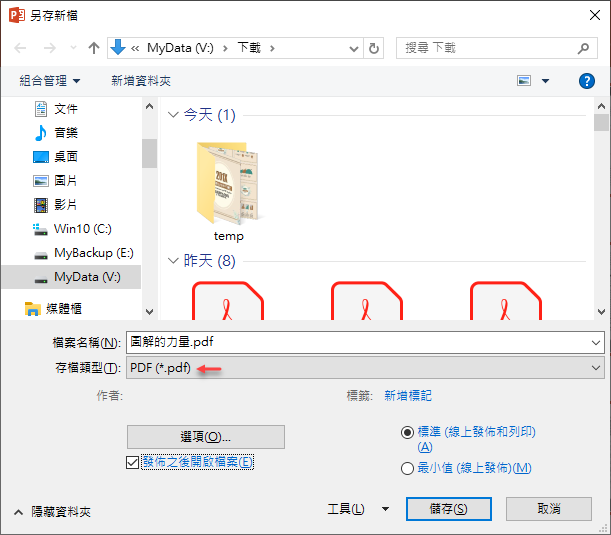
Task: Go up one folder level
Action: [x=94, y=48]
